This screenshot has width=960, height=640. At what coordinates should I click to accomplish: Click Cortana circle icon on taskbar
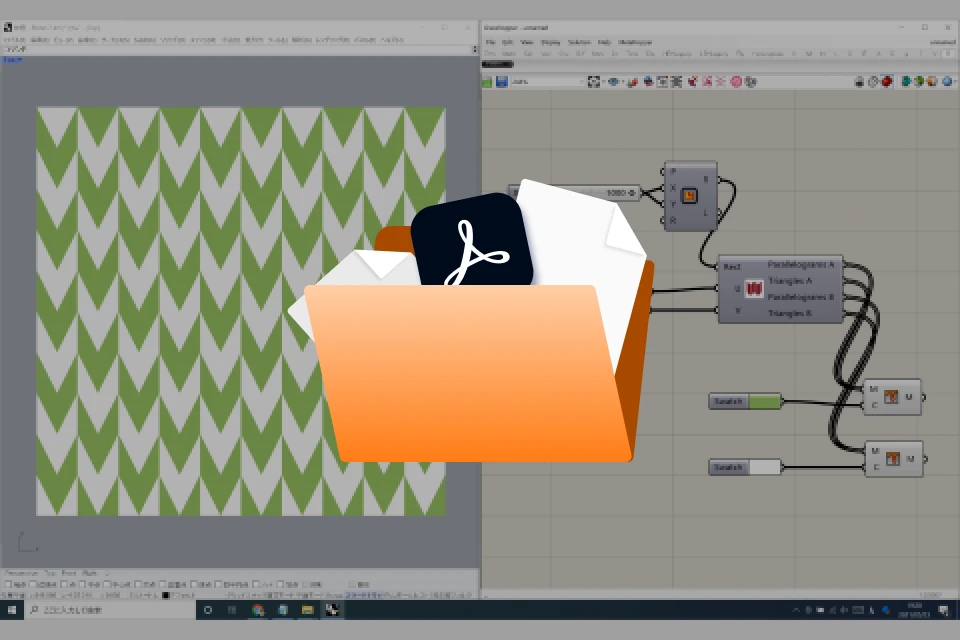tap(208, 610)
